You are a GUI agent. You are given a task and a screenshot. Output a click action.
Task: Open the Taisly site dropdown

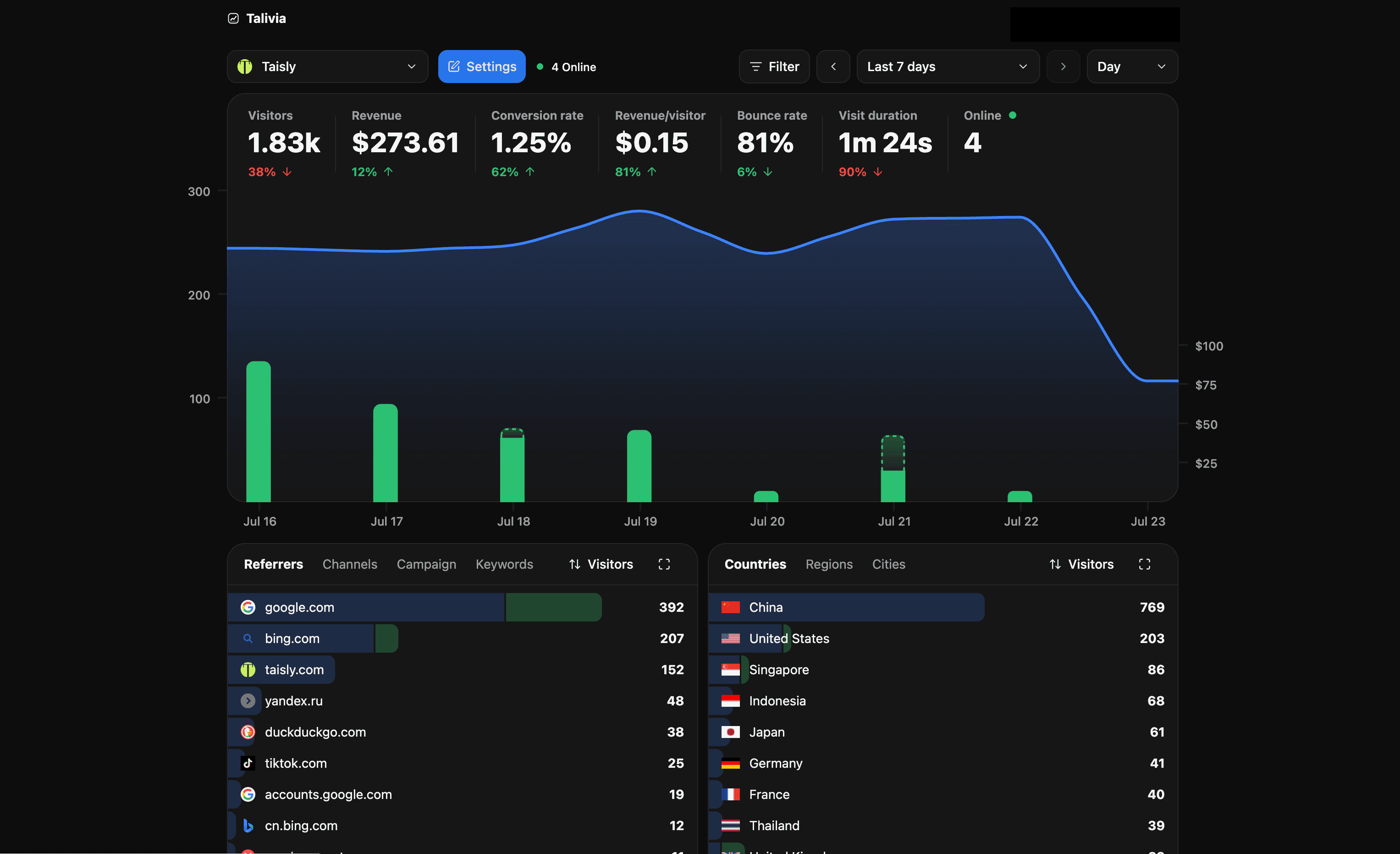[327, 67]
